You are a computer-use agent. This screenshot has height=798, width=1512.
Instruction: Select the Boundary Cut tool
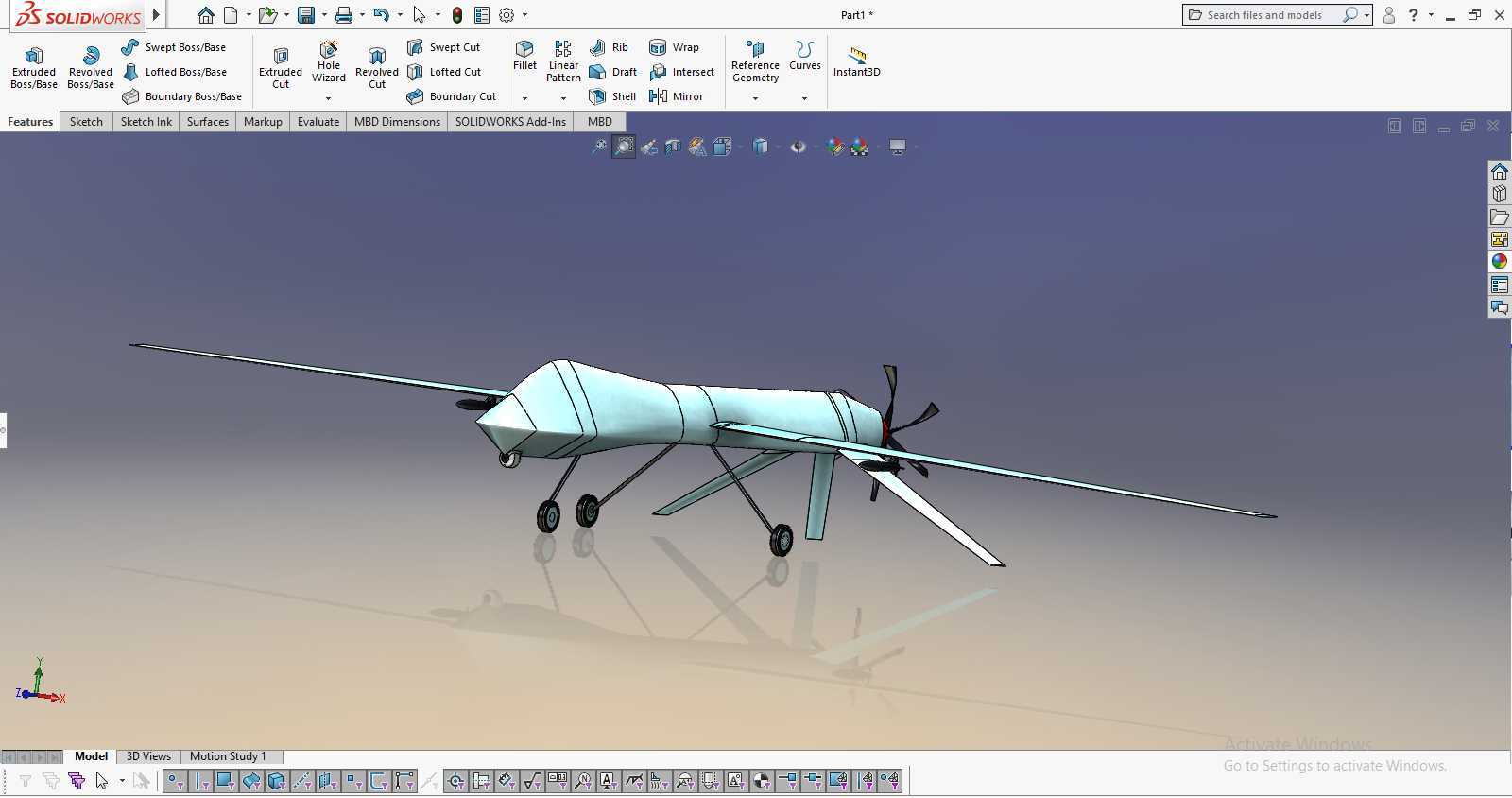click(452, 96)
